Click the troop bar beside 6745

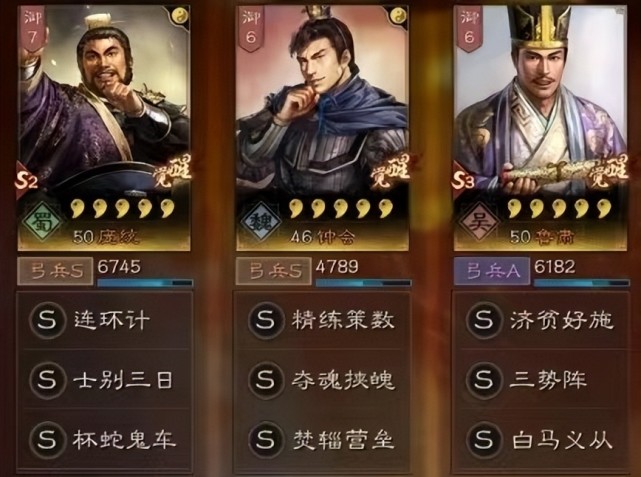pyautogui.click(x=145, y=283)
